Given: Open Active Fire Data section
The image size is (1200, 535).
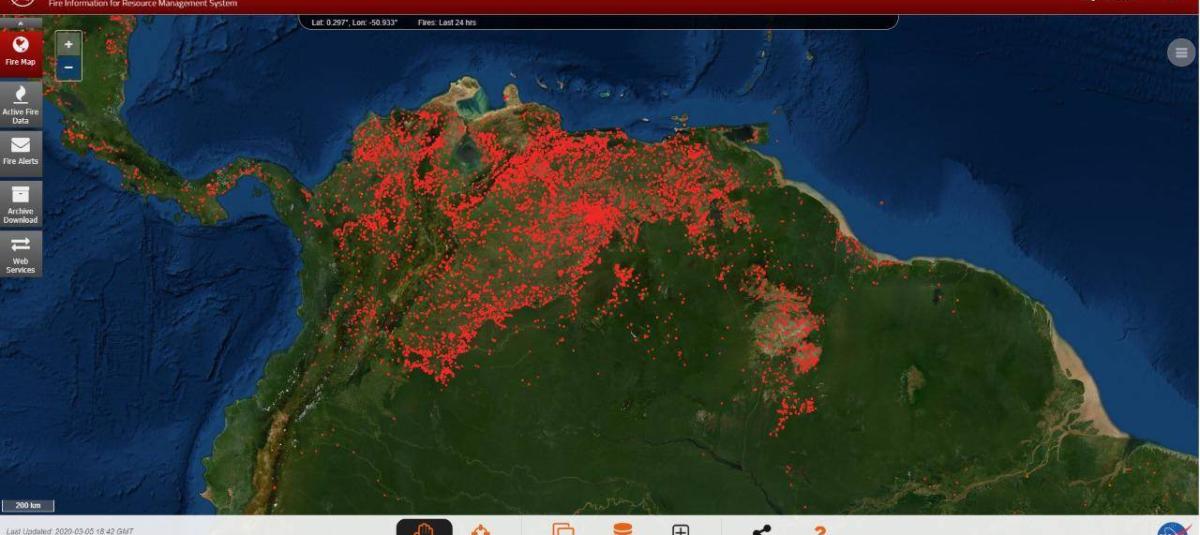Looking at the screenshot, I should (21, 105).
